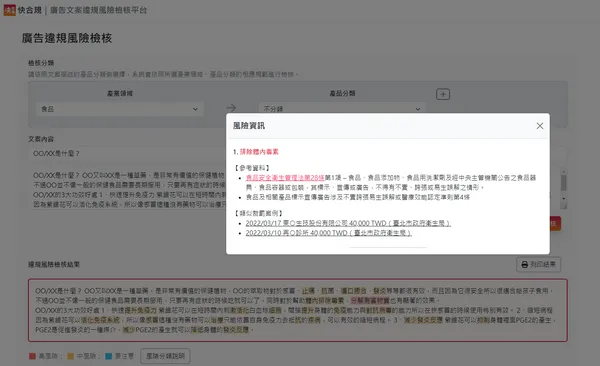This screenshot has width=600, height=366.
Task: Click the 快合規 logo icon
Action: coord(10,10)
